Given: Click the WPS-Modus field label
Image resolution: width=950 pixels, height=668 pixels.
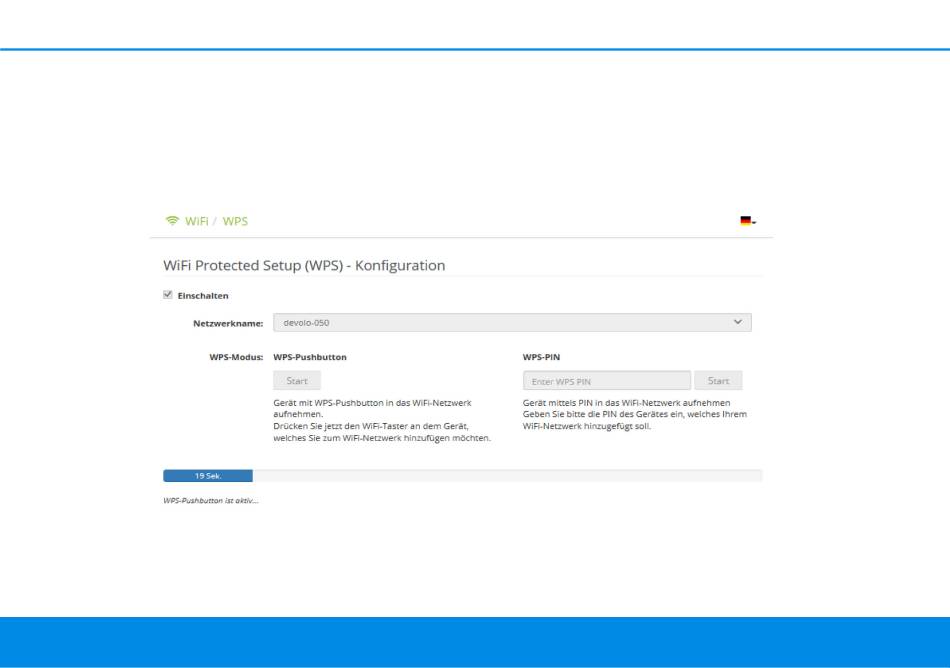Looking at the screenshot, I should click(235, 356).
